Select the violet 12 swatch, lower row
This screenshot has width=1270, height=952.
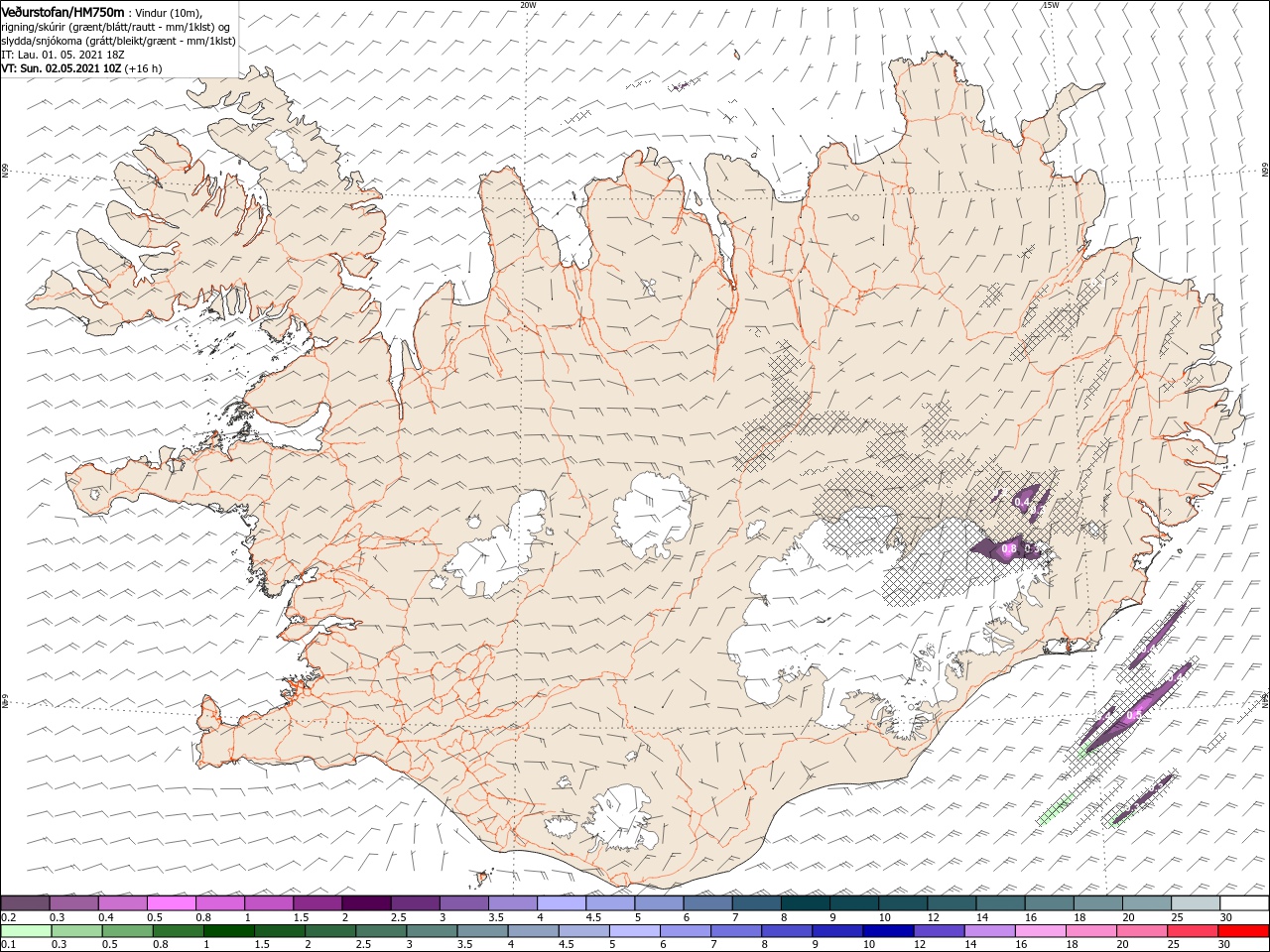[940, 931]
